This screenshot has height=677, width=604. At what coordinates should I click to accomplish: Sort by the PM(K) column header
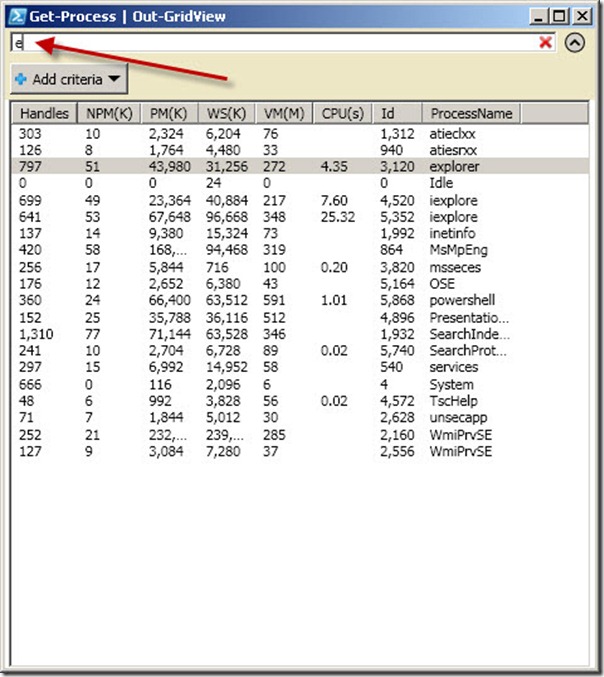pos(169,114)
